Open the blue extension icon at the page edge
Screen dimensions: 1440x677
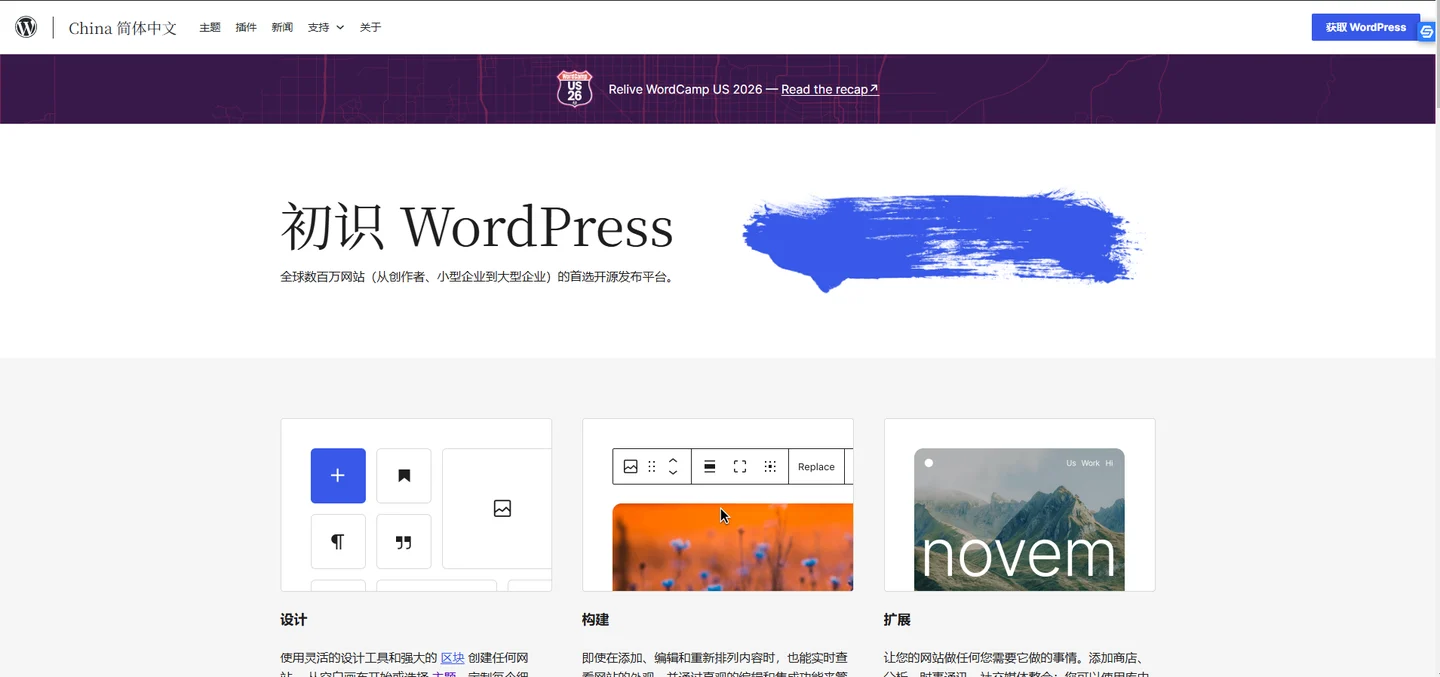(1427, 32)
